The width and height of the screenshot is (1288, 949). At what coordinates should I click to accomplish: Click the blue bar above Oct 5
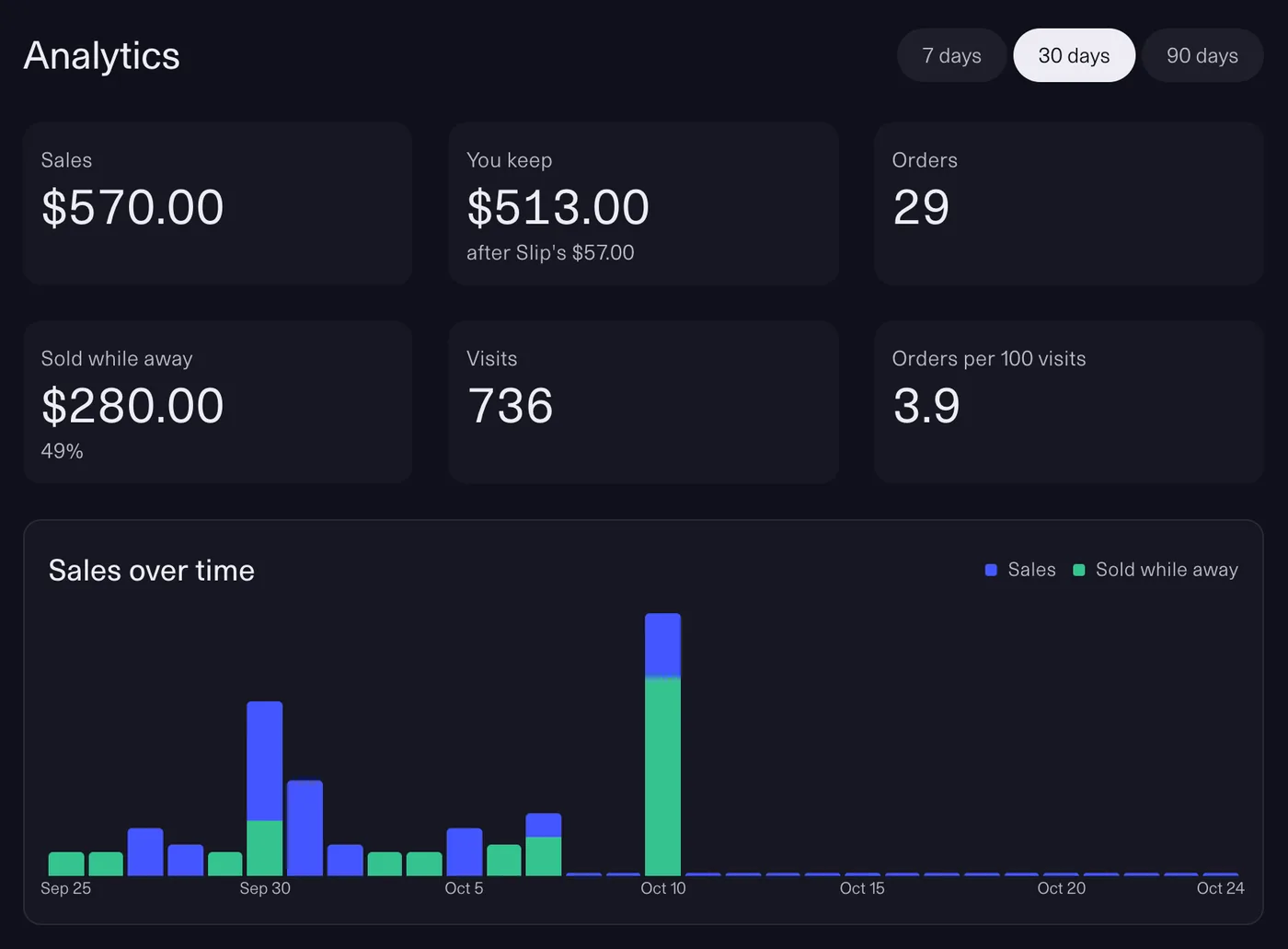[465, 851]
